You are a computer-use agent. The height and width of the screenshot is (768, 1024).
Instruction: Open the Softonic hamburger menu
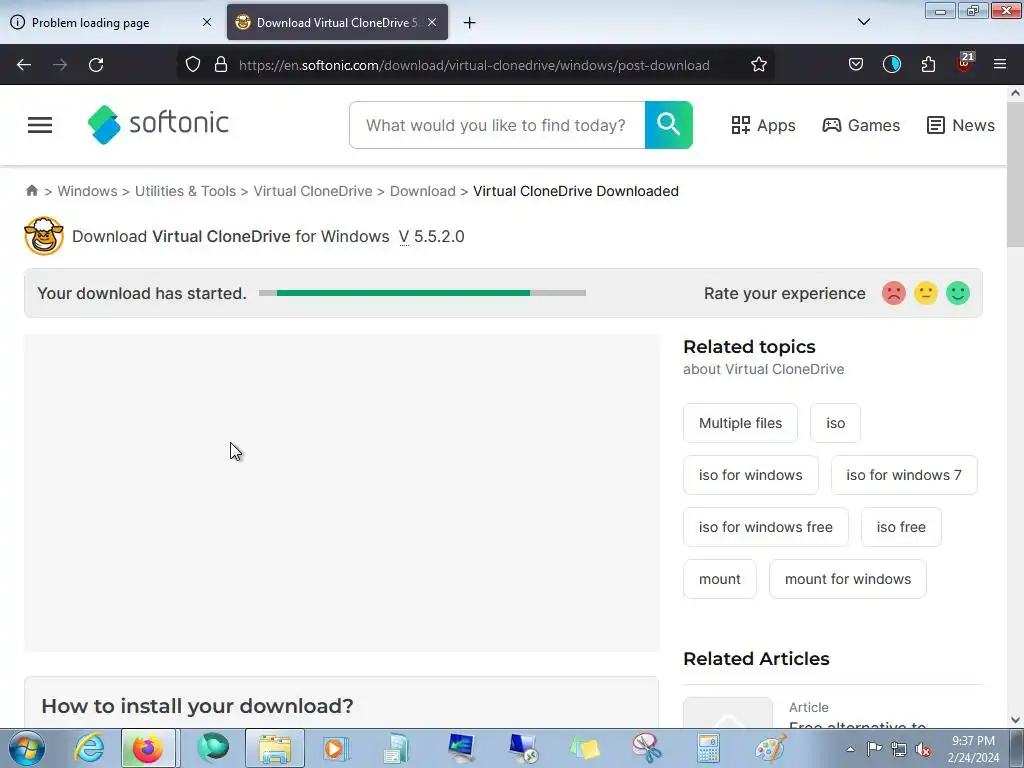40,125
